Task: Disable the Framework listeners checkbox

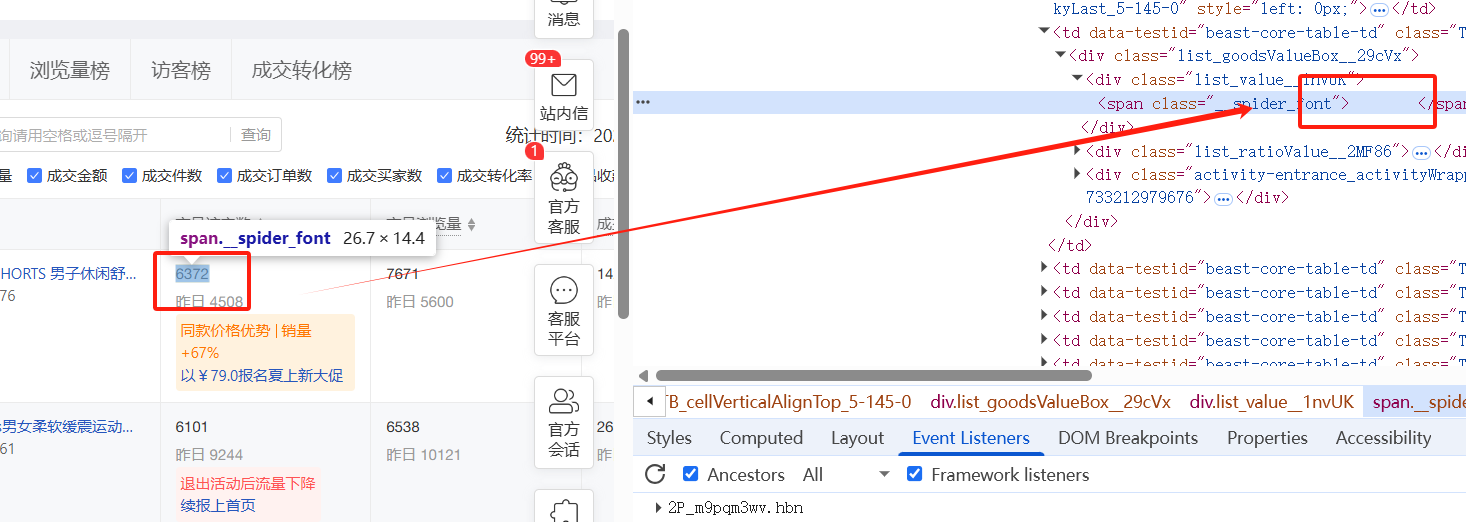Action: [914, 474]
